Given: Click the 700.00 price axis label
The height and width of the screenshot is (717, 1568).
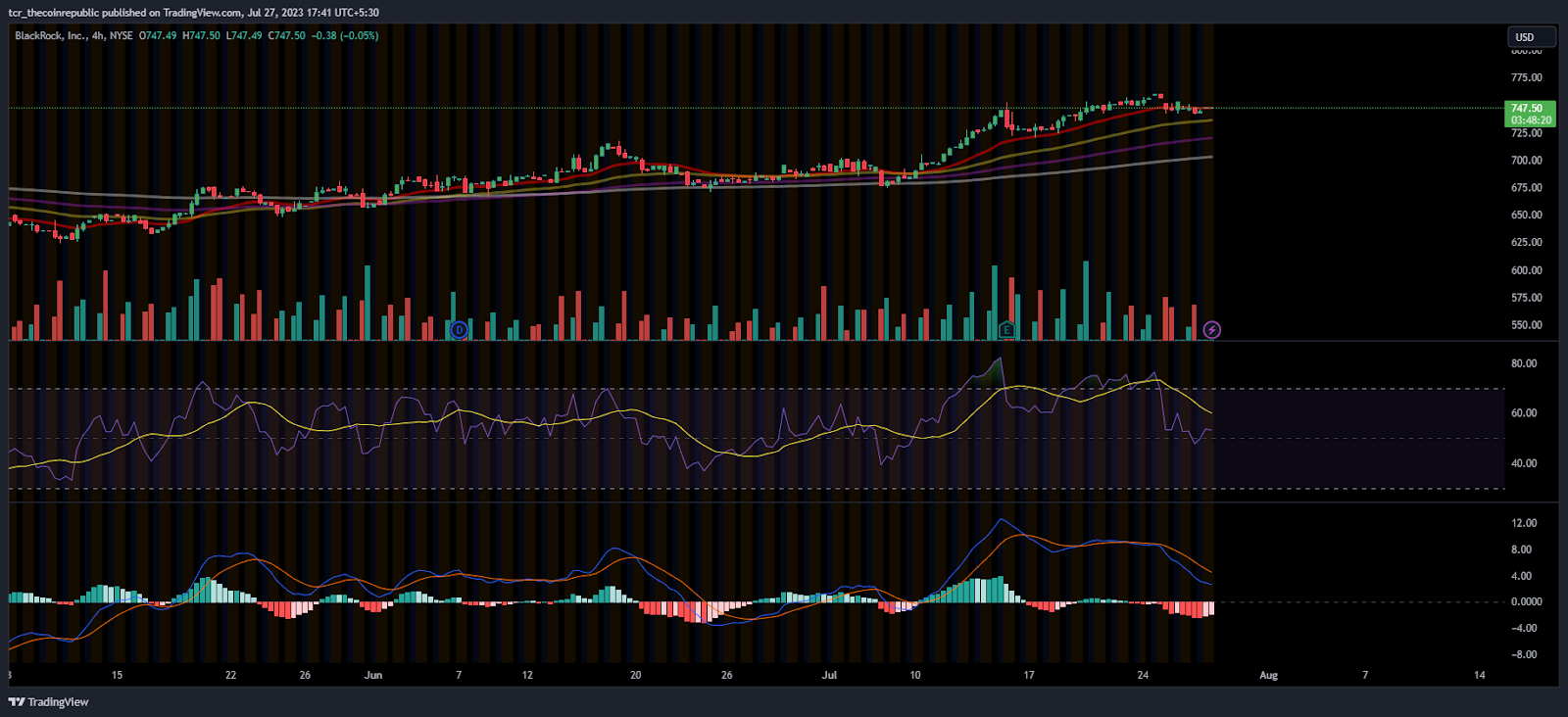Looking at the screenshot, I should point(1527,161).
